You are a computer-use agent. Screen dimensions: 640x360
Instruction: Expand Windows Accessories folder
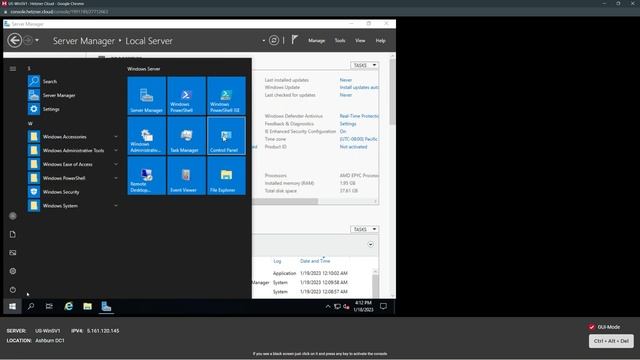coord(73,137)
